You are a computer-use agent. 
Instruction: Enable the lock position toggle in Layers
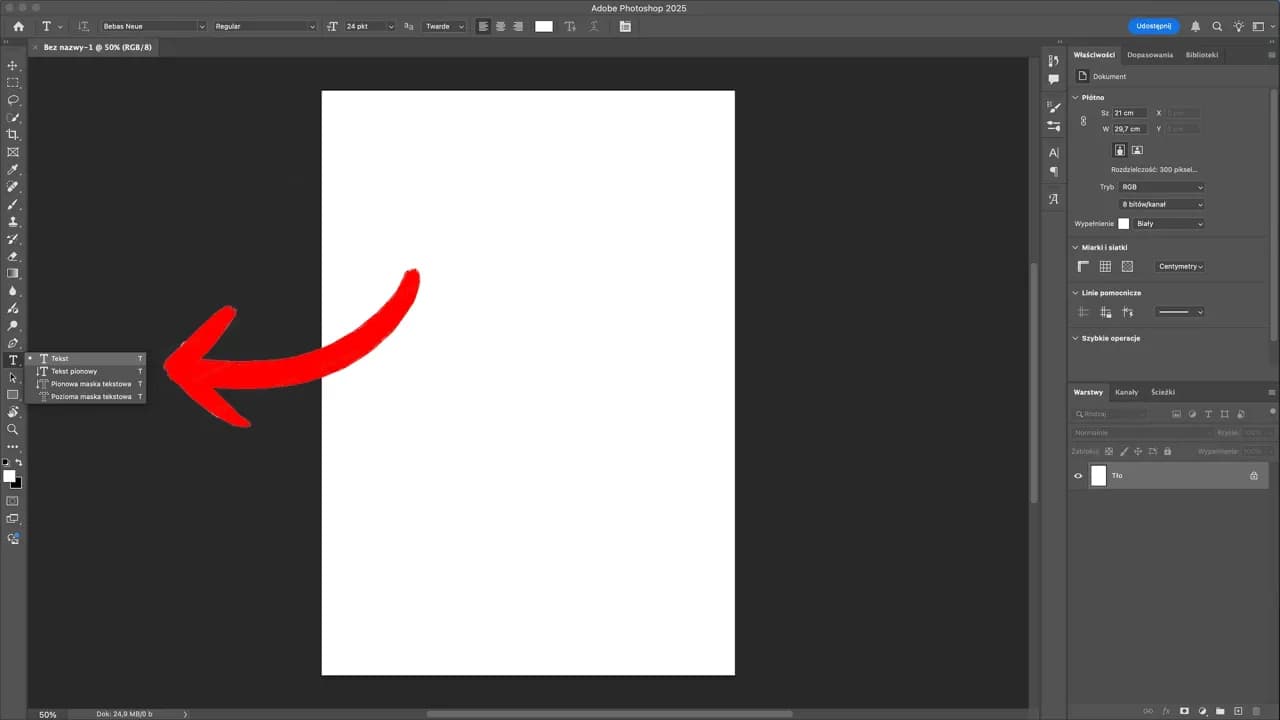[1139, 451]
